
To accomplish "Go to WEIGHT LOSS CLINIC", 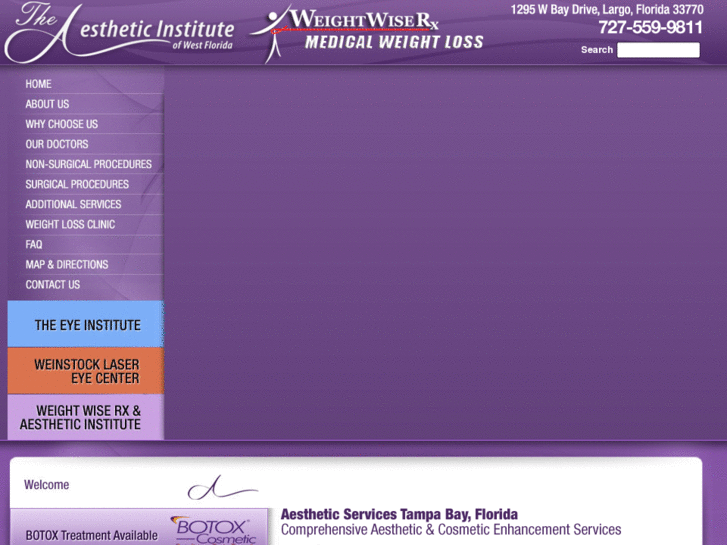I will [70, 224].
